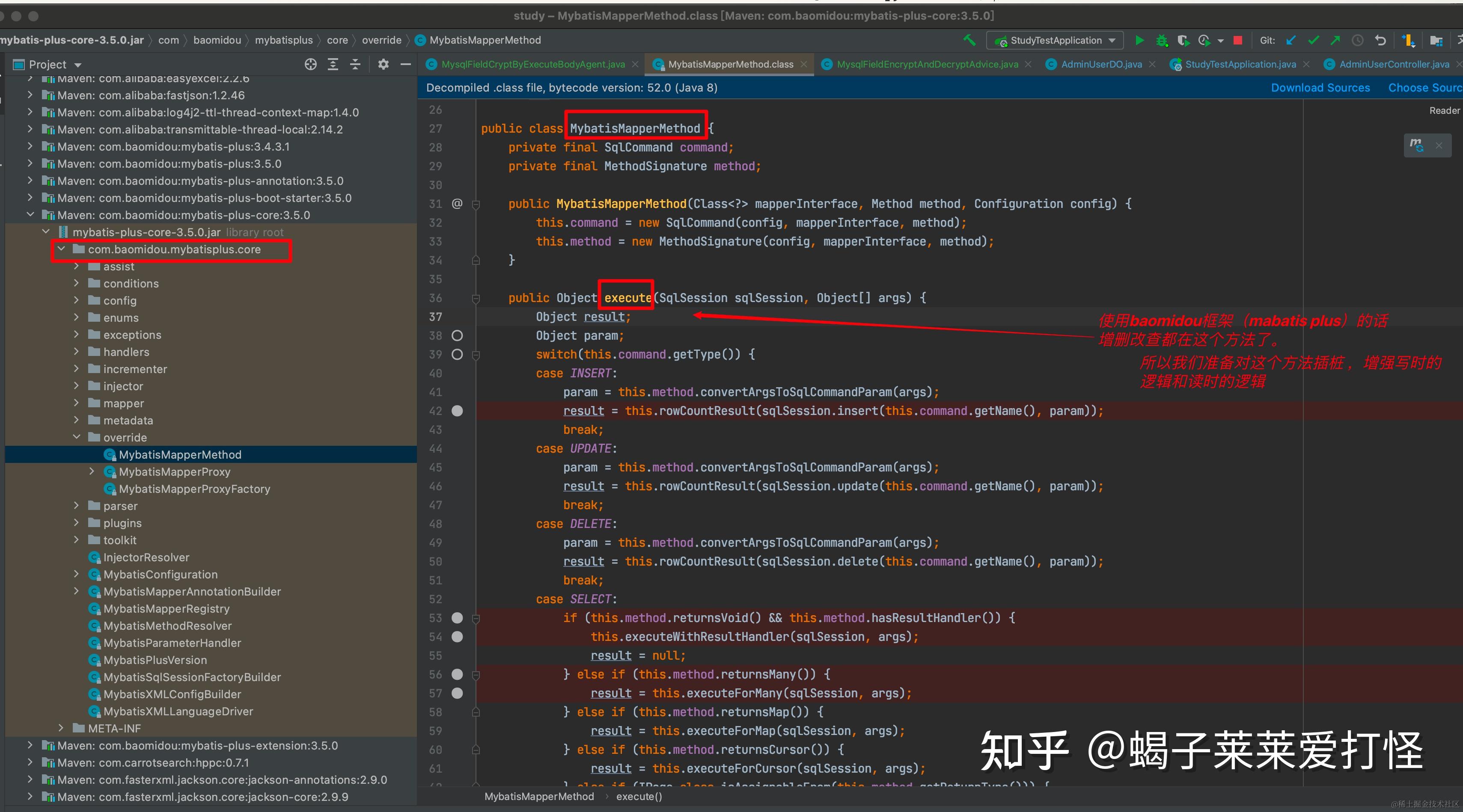Click the Download Sources link
The width and height of the screenshot is (1463, 812).
tap(1320, 87)
